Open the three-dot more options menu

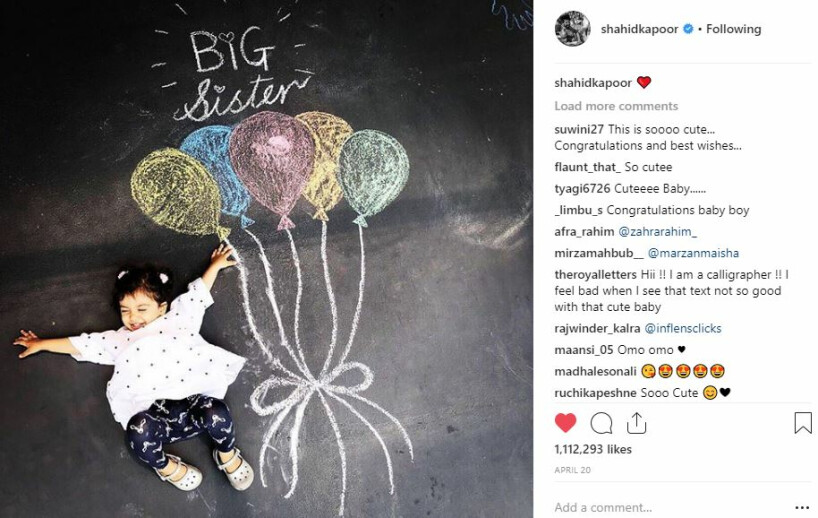pyautogui.click(x=802, y=508)
